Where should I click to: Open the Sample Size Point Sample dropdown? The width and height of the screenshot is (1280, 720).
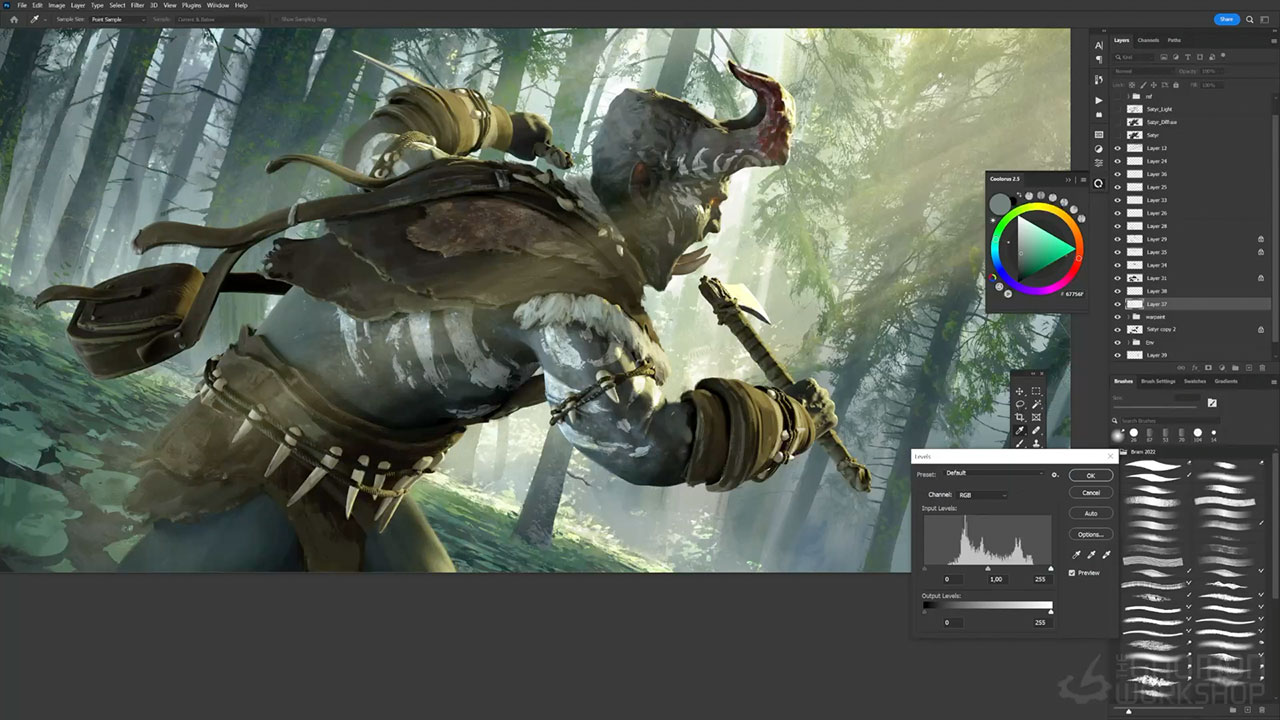pyautogui.click(x=117, y=19)
